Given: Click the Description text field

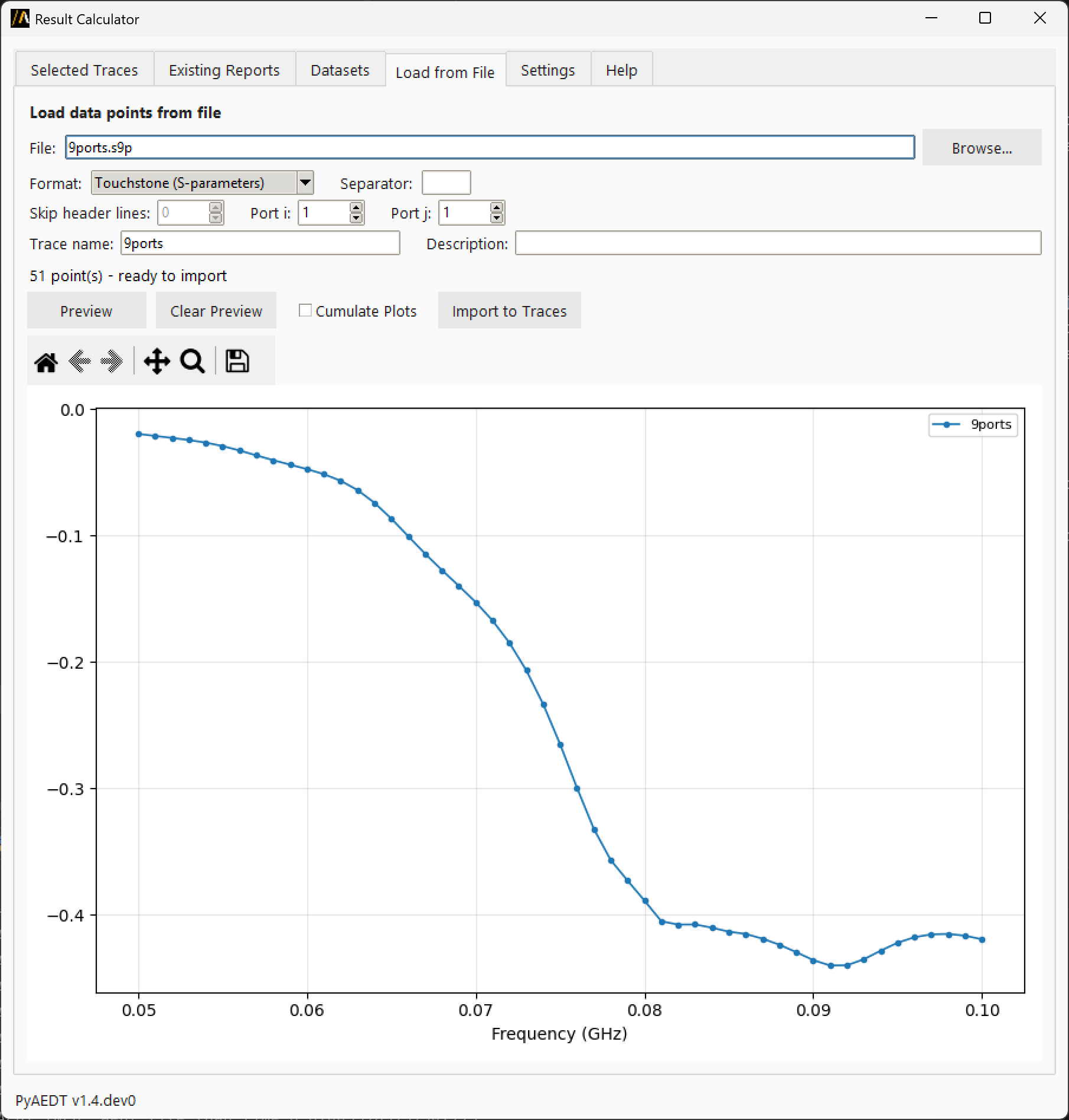Looking at the screenshot, I should coord(778,243).
